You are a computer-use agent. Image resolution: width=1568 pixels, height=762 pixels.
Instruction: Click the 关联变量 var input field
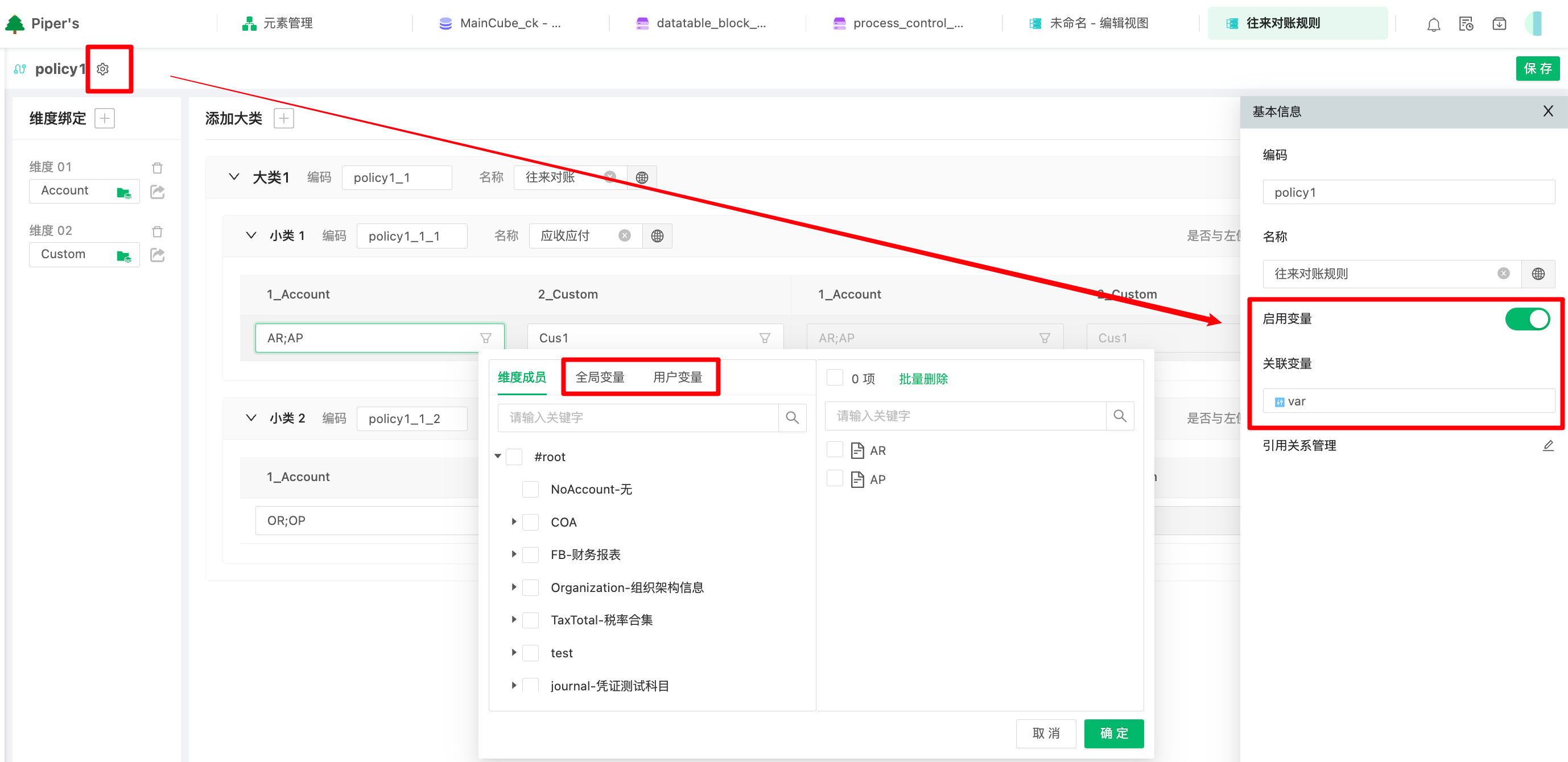coord(1408,401)
